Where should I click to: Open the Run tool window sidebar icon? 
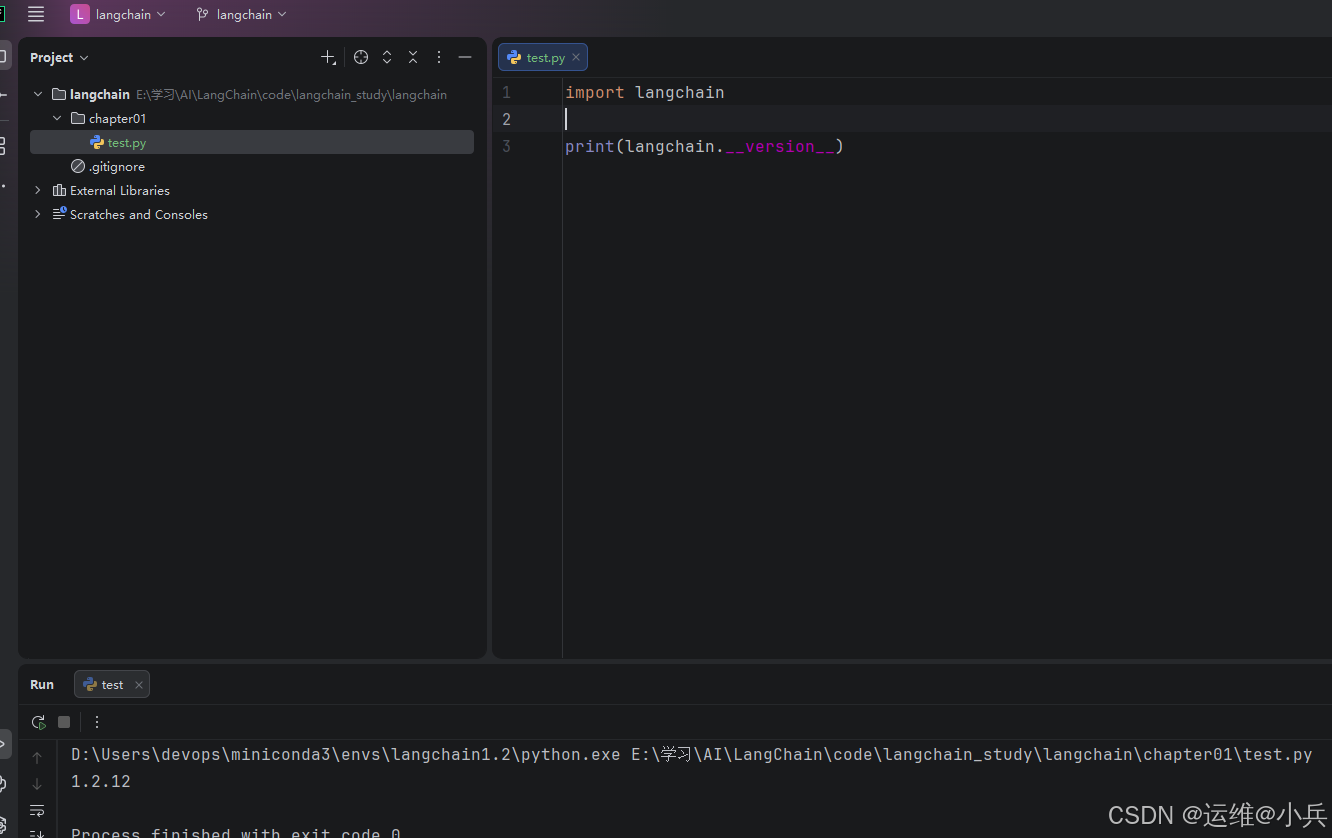[4, 744]
